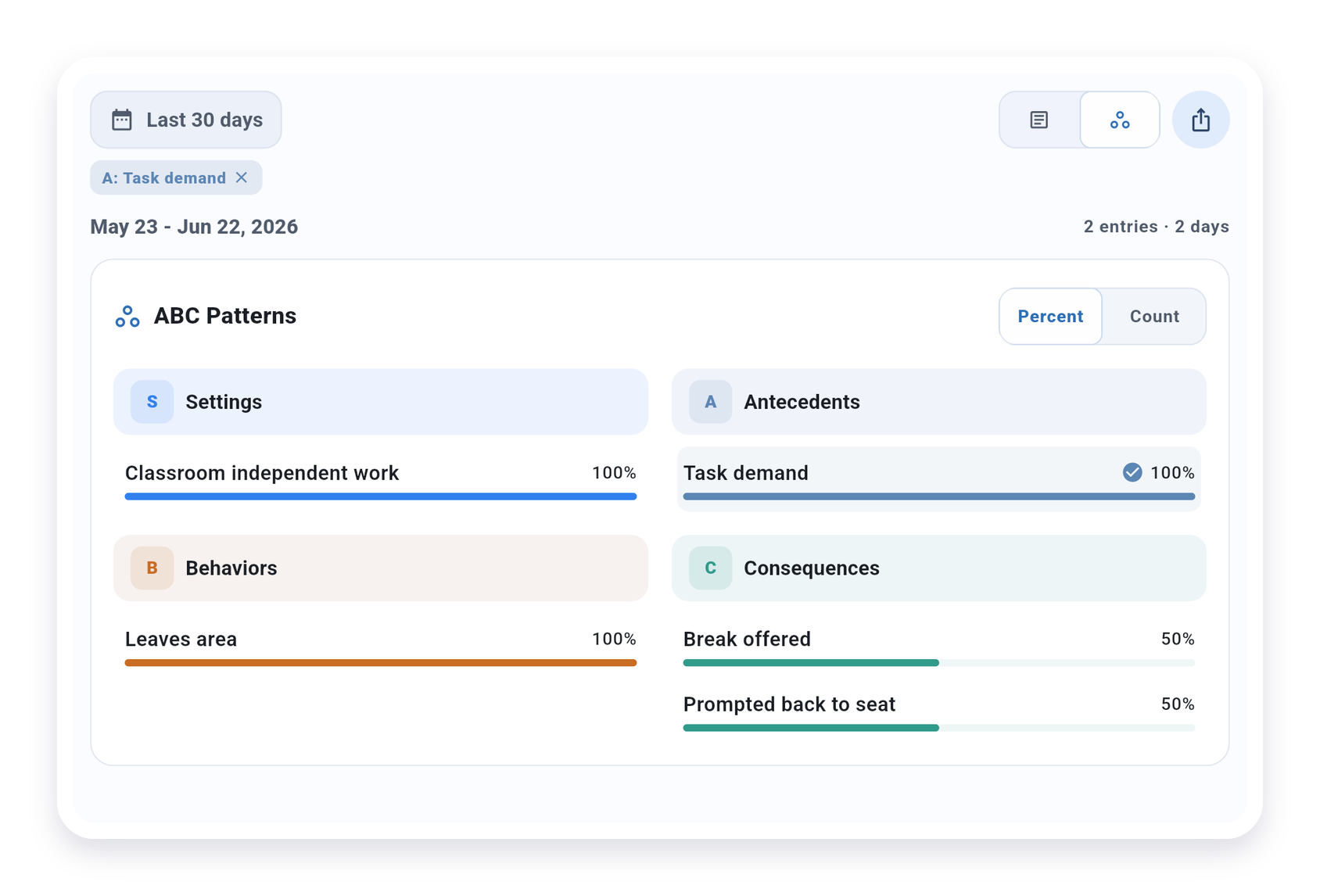1320x896 pixels.
Task: Click the calendar icon in date filter
Action: pos(122,120)
